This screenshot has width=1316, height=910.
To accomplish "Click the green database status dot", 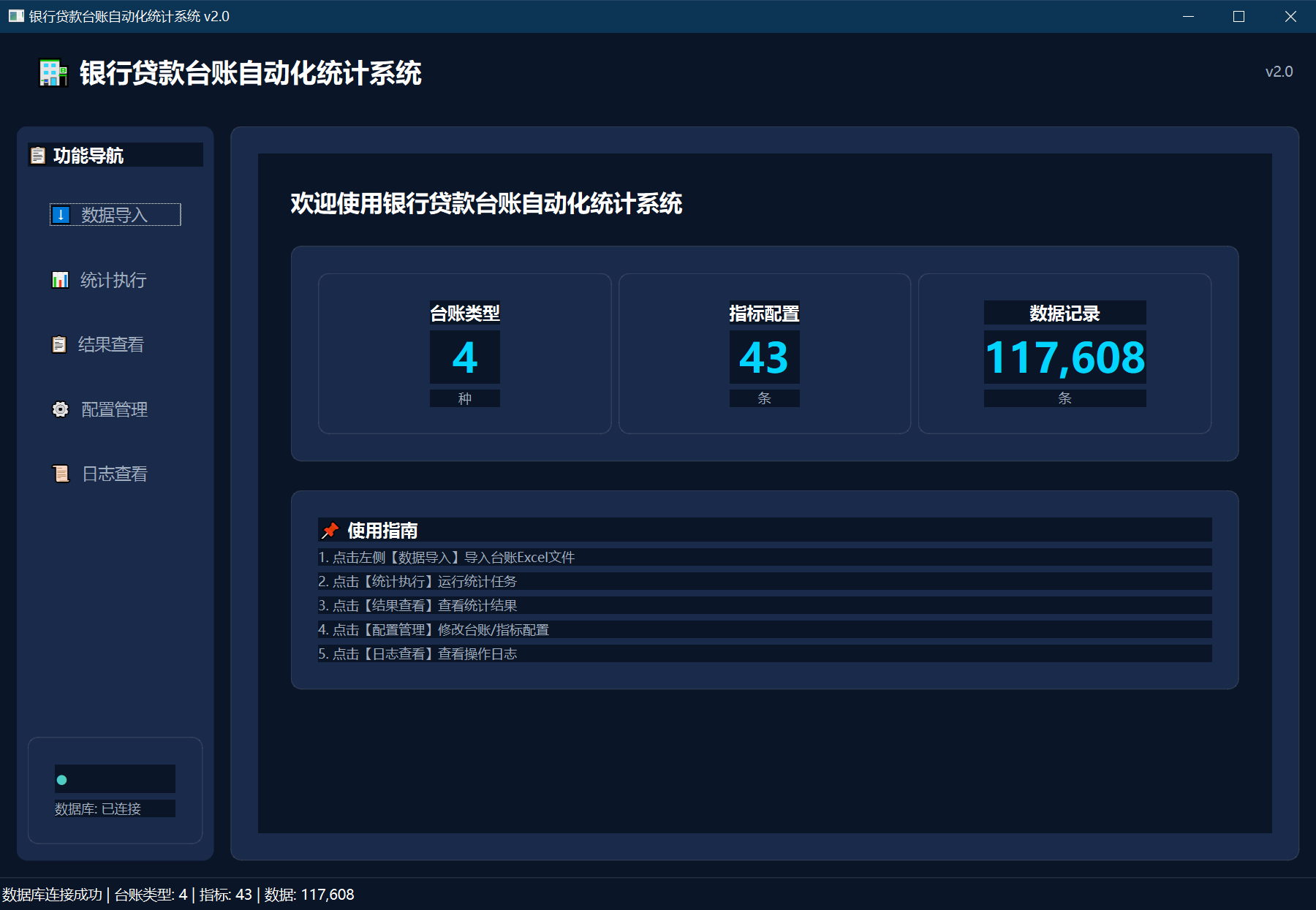I will click(62, 780).
